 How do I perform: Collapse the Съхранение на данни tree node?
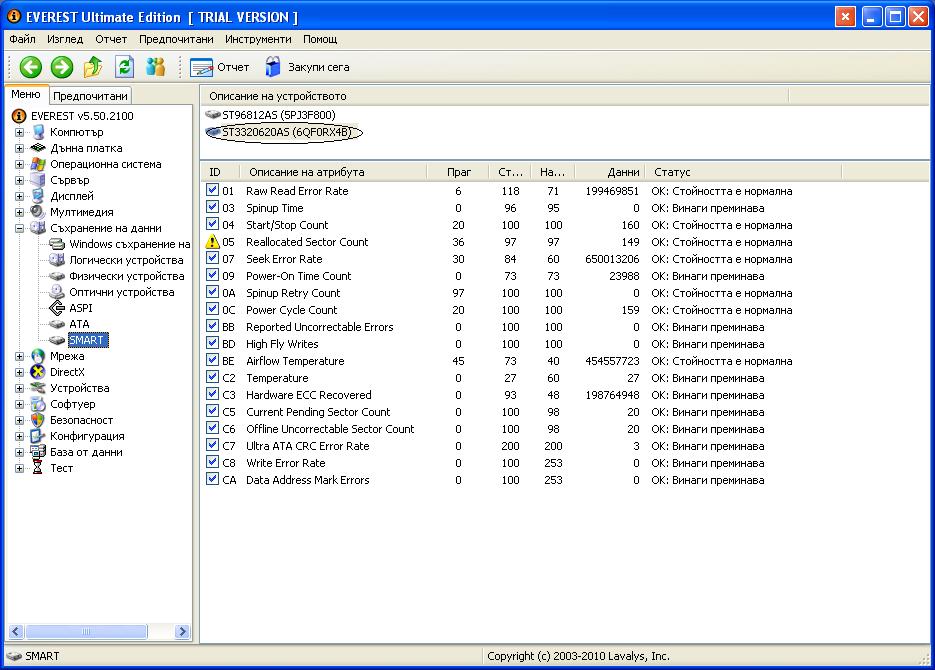(19, 228)
